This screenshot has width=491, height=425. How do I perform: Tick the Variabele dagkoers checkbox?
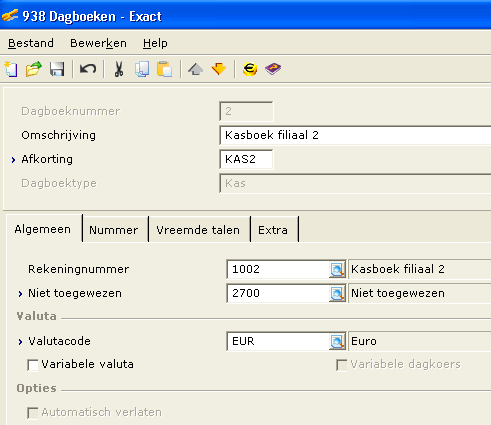pyautogui.click(x=342, y=365)
